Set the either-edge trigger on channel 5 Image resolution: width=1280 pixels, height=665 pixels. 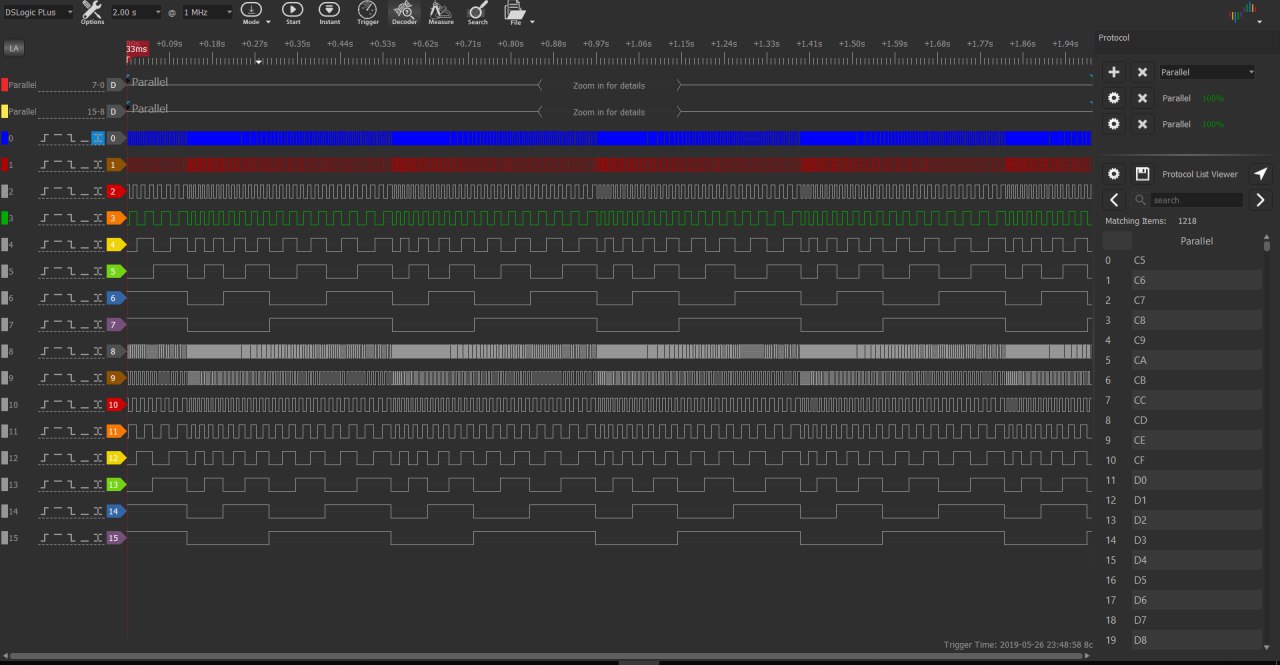[97, 271]
